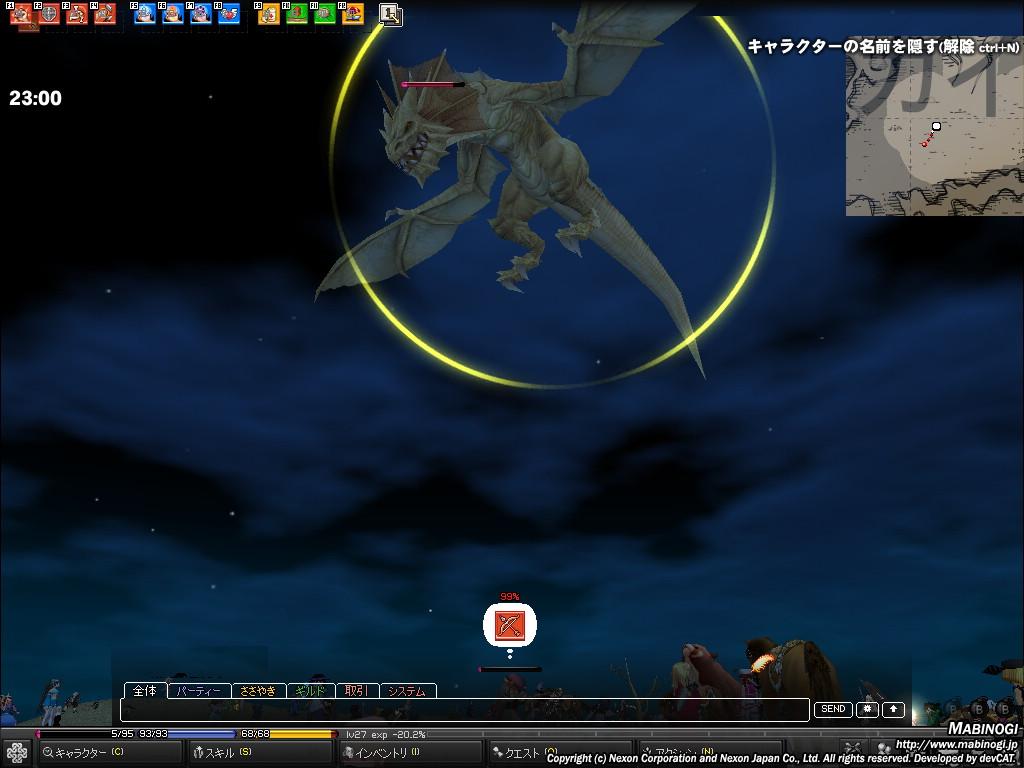Select the ささやき chat tab
This screenshot has height=768, width=1024.
click(x=259, y=691)
